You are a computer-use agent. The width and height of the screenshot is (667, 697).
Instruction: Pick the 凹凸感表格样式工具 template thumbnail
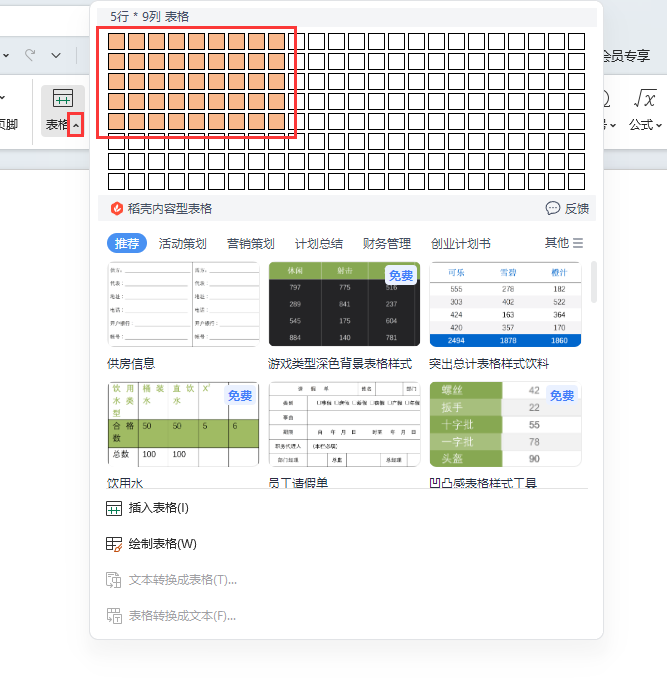click(505, 425)
